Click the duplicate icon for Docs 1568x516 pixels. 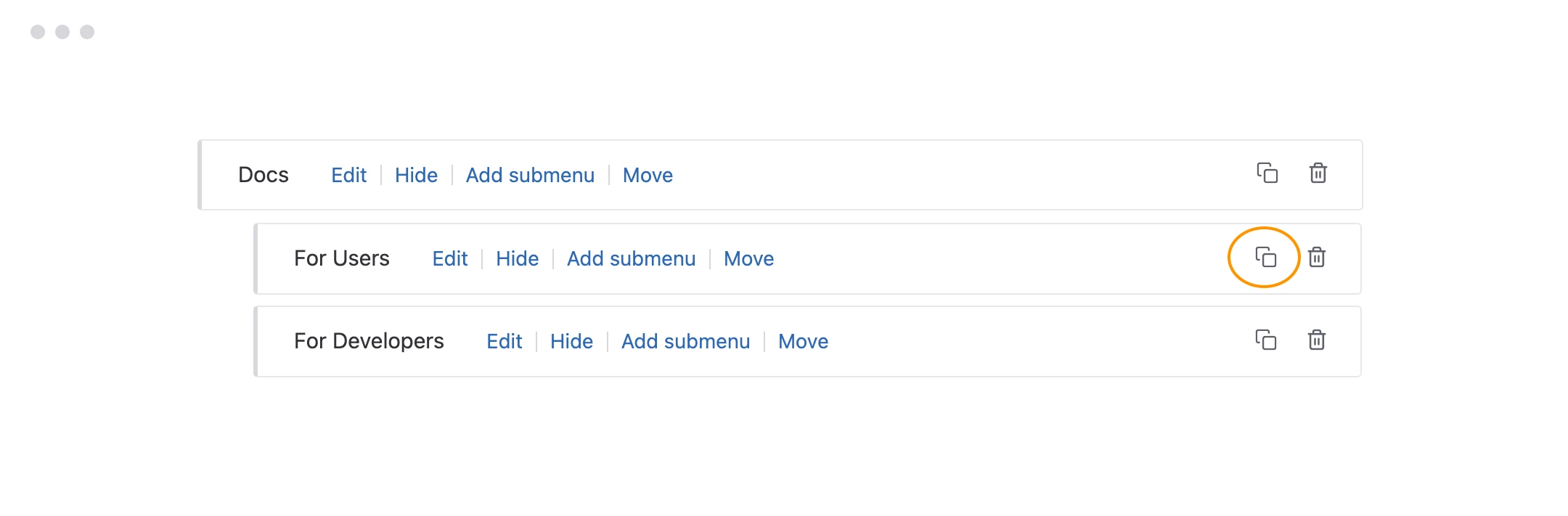coord(1267,173)
